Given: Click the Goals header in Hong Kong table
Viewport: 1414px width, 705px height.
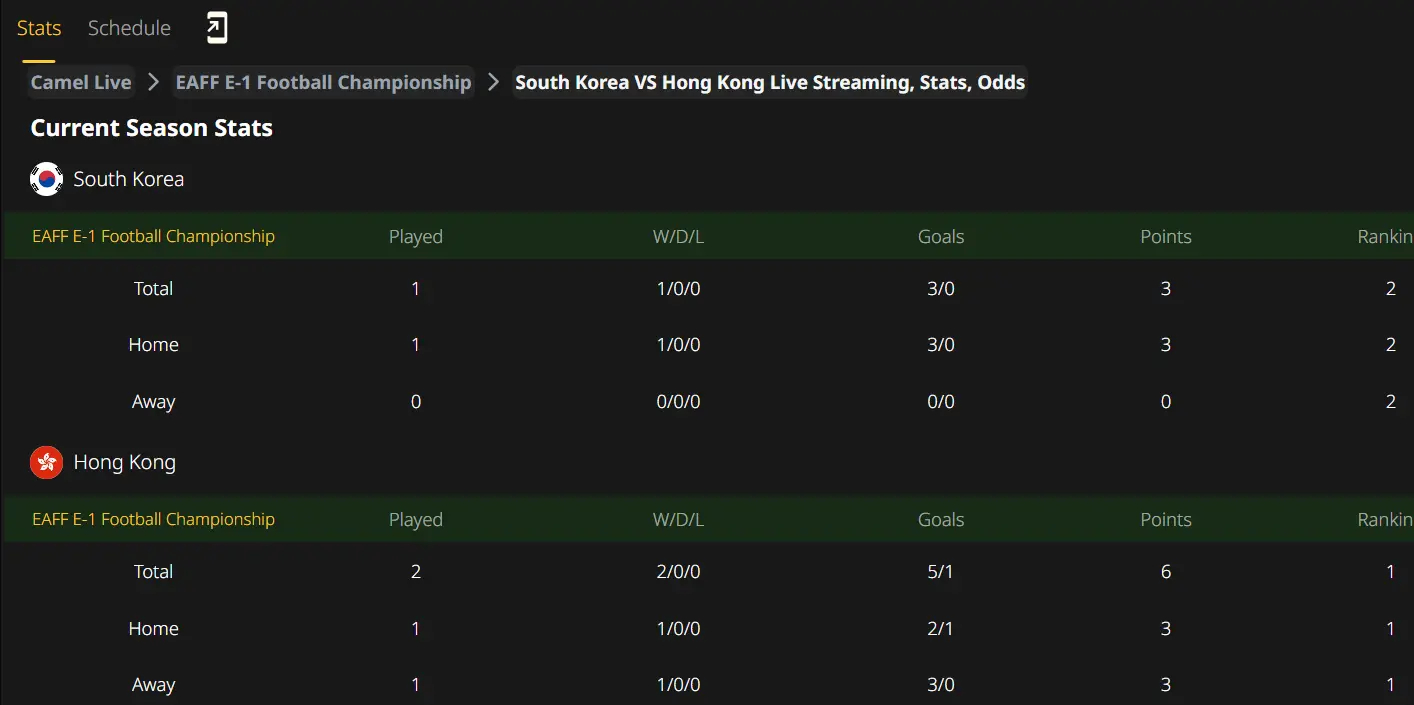Looking at the screenshot, I should coord(941,519).
